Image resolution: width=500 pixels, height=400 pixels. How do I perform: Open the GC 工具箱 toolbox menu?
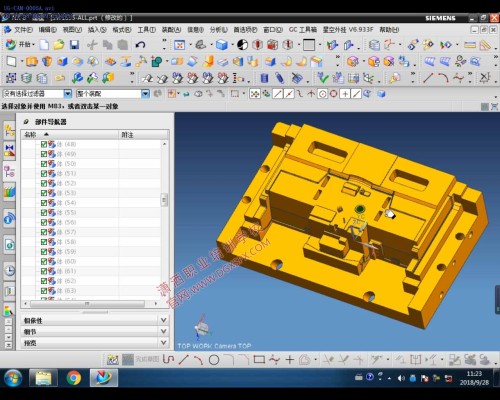pyautogui.click(x=303, y=30)
